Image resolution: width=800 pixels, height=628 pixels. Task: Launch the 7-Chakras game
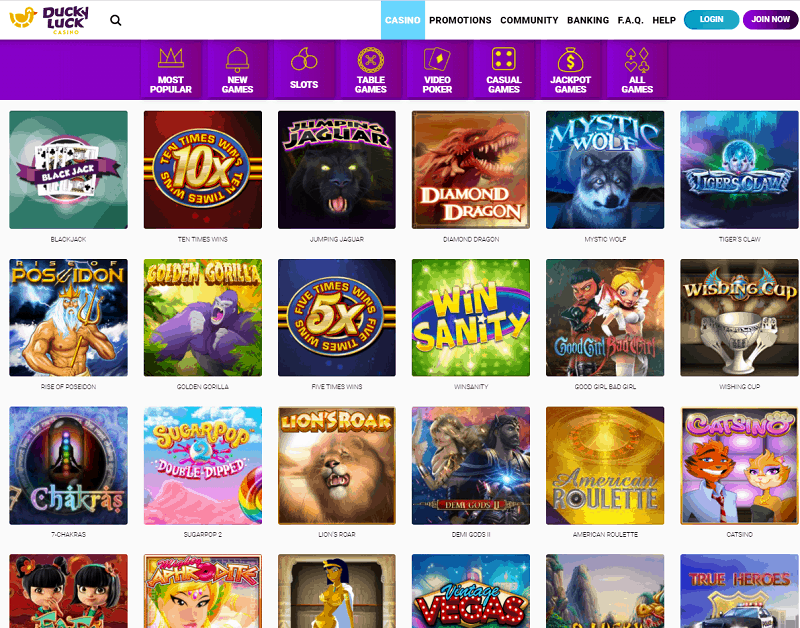(68, 466)
